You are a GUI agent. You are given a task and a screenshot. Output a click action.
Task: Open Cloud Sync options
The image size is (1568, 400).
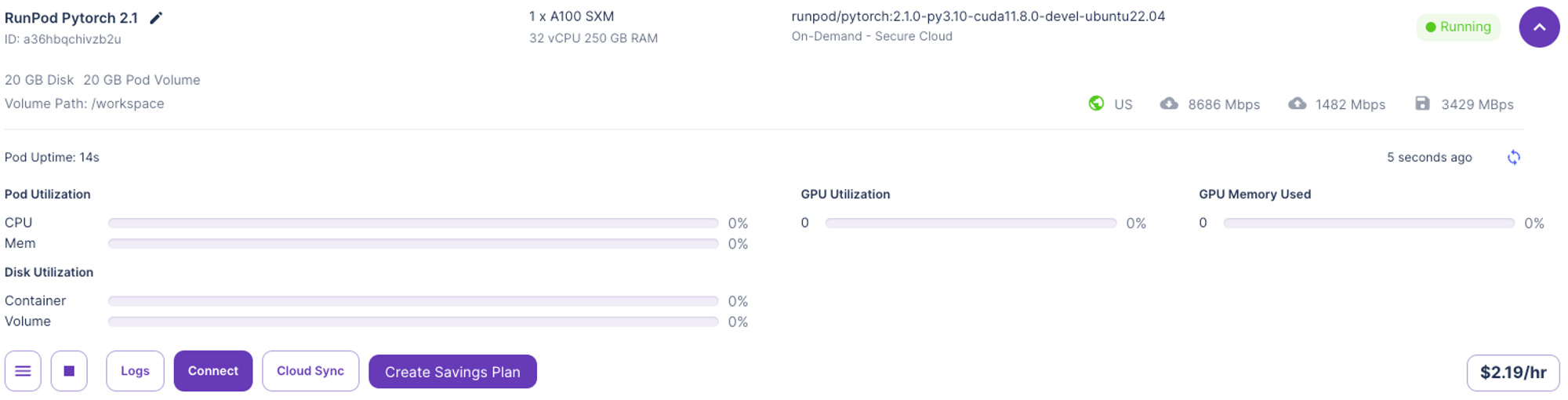(x=310, y=371)
